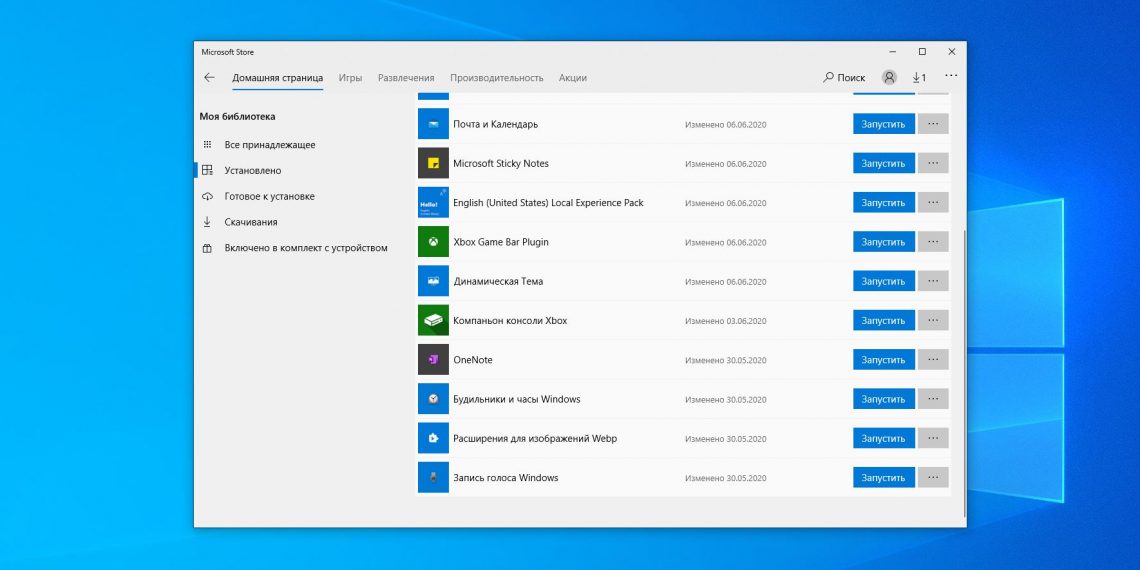Open Поиск search in the header

click(844, 78)
